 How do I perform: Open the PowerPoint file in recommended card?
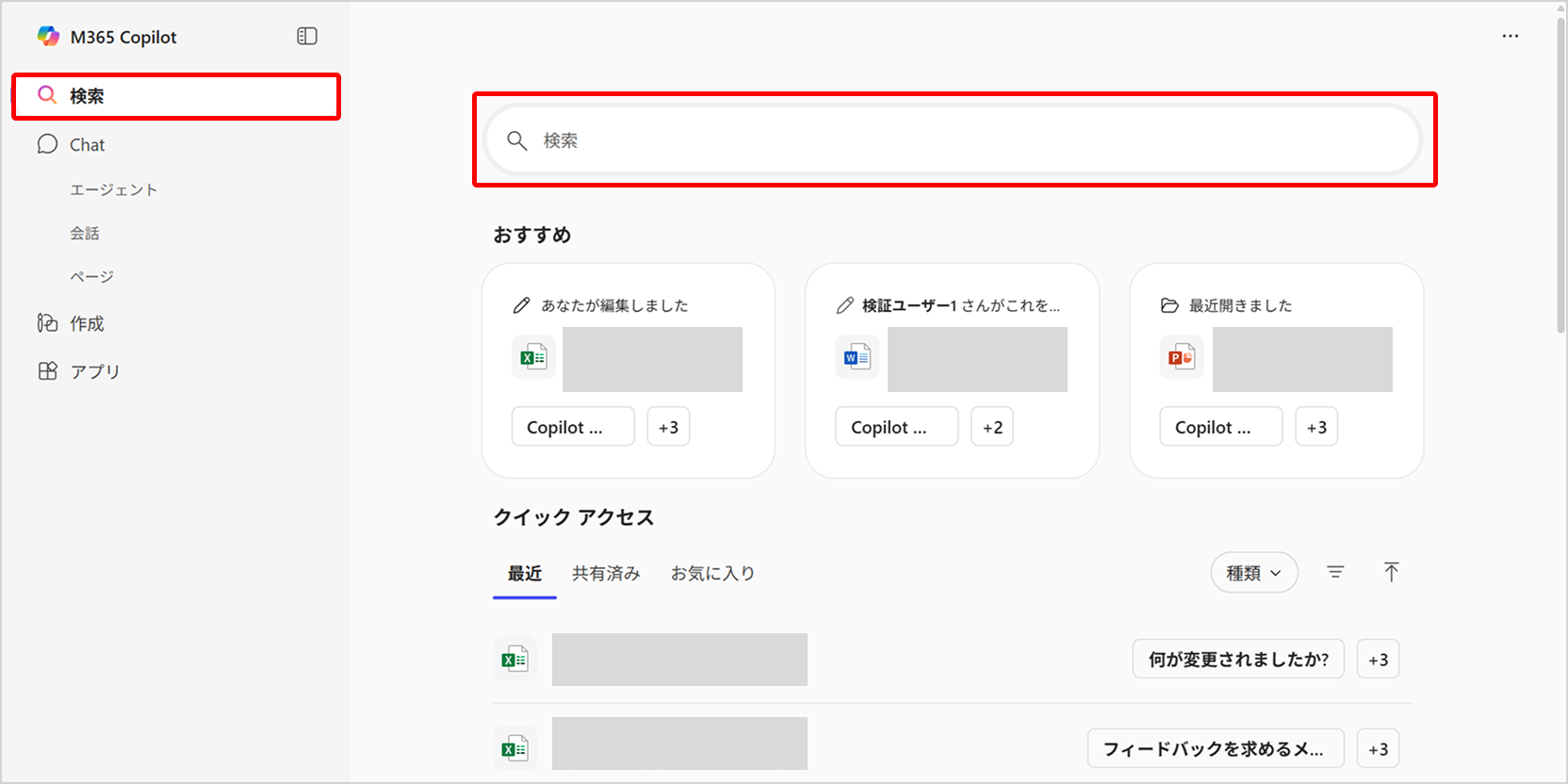tap(1181, 358)
